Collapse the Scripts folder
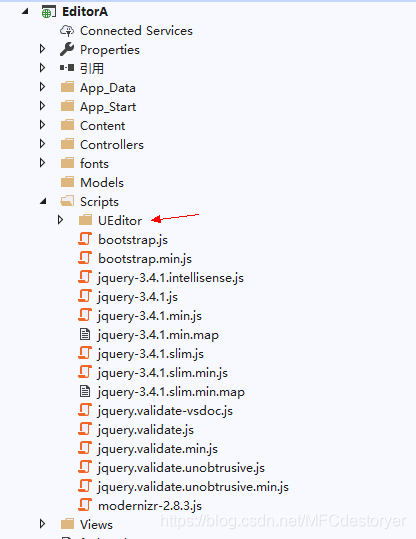This screenshot has width=416, height=539. coord(43,201)
